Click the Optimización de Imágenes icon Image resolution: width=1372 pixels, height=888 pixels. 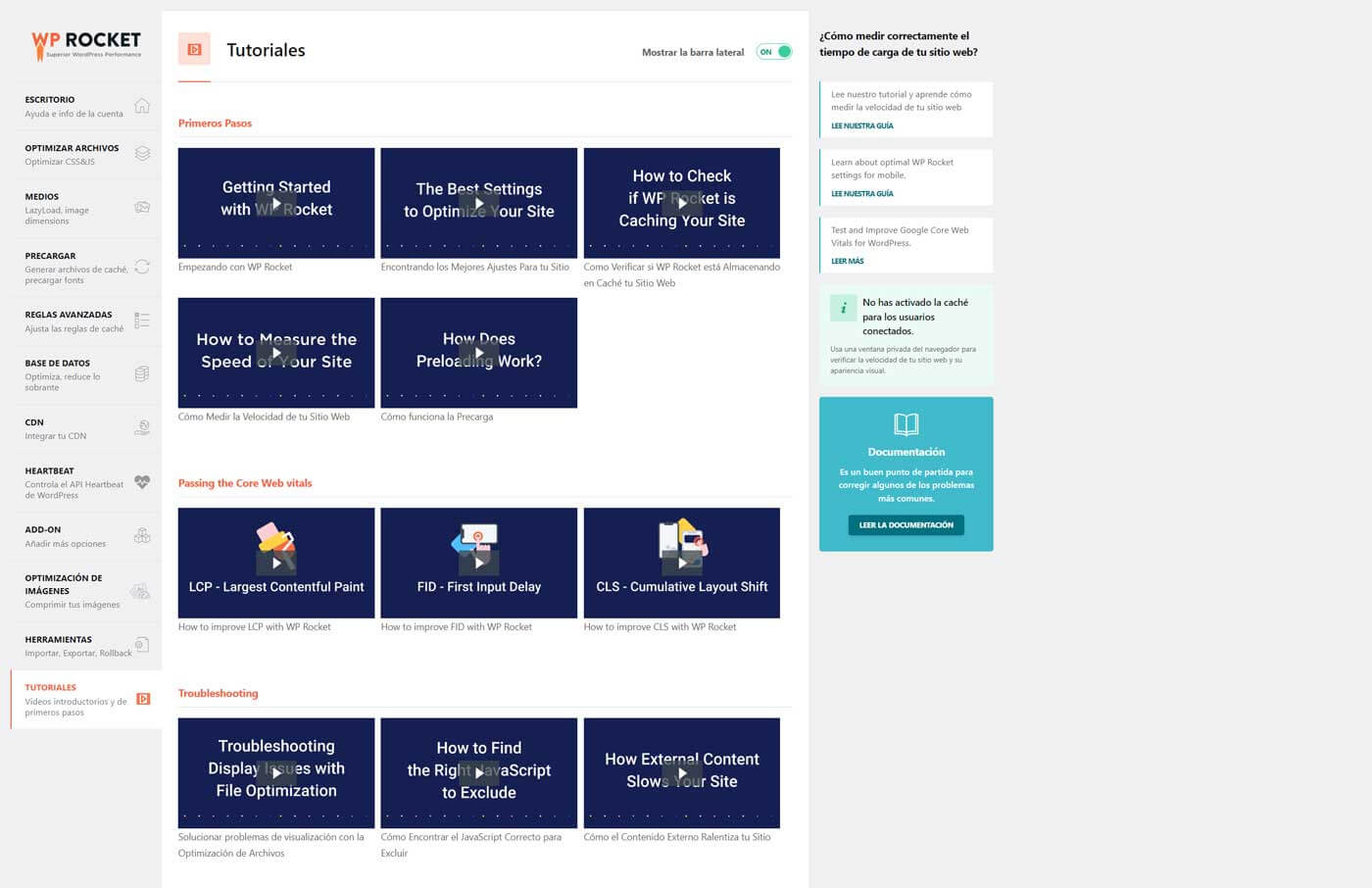pyautogui.click(x=141, y=591)
